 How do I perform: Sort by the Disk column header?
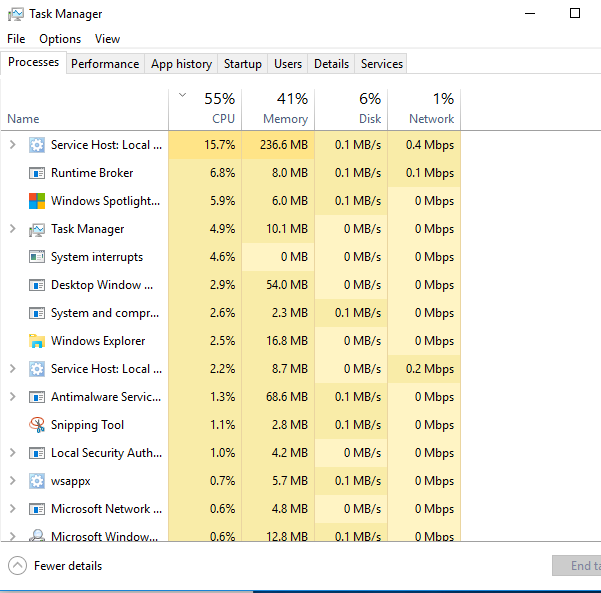[351, 110]
